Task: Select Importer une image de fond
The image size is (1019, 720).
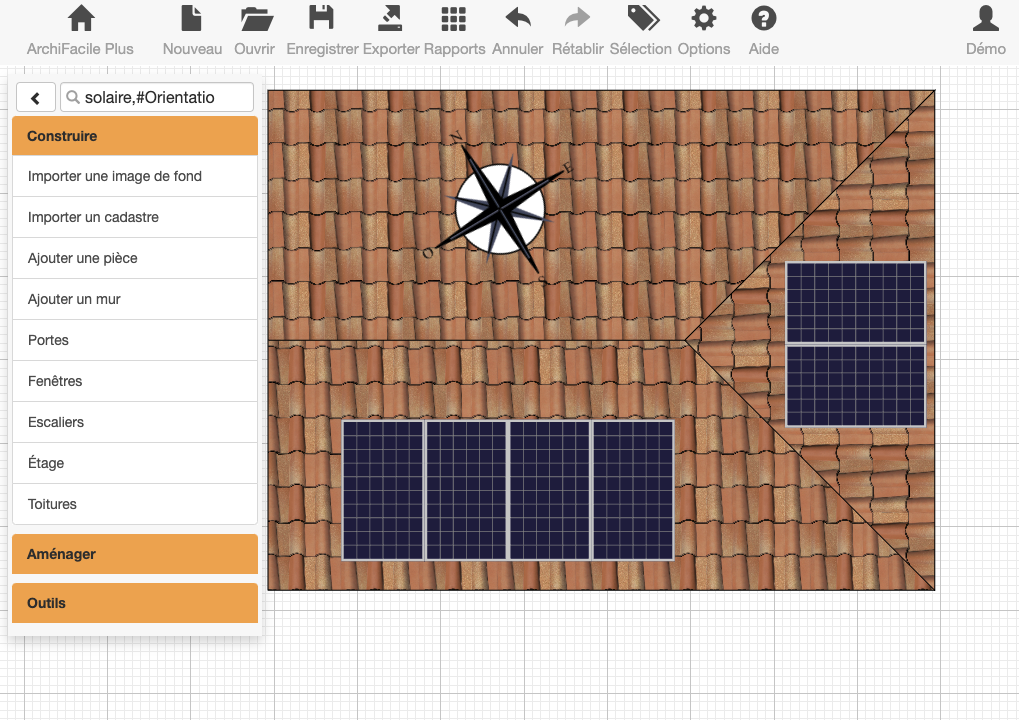Action: [x=115, y=177]
